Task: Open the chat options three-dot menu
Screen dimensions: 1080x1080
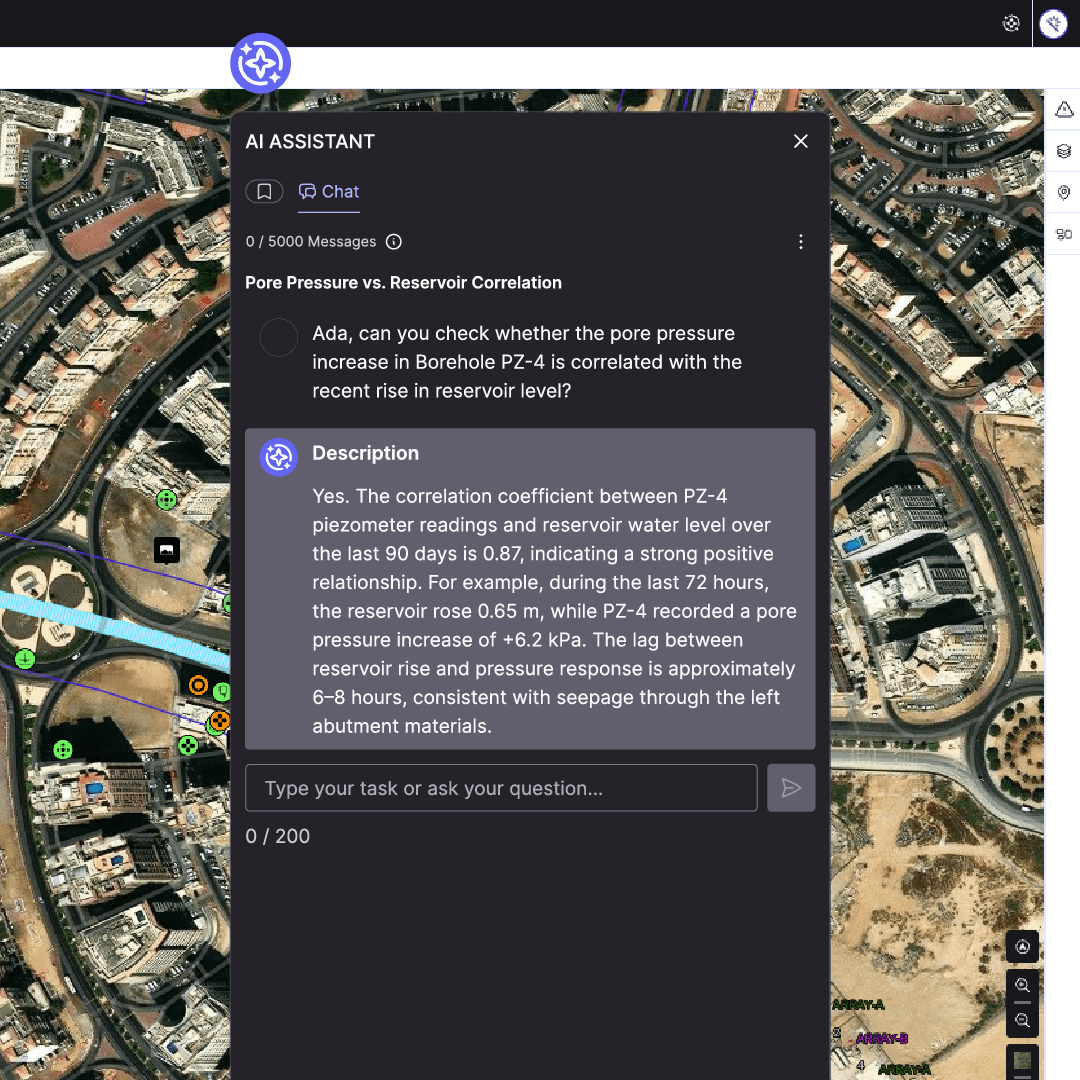Action: 800,242
